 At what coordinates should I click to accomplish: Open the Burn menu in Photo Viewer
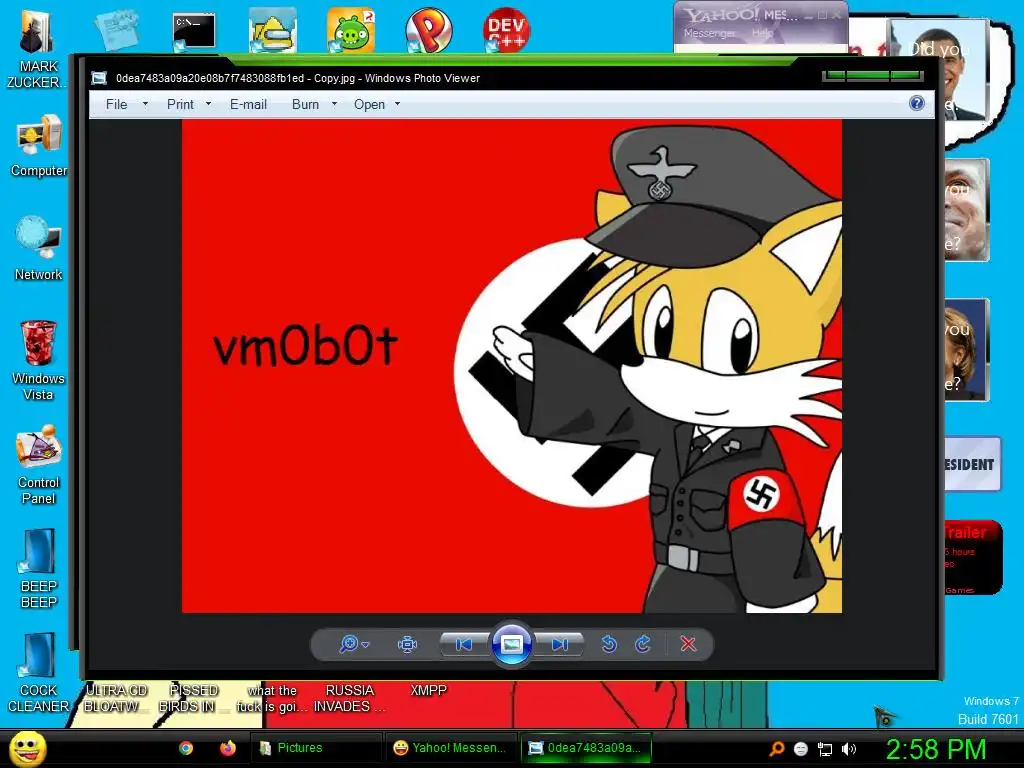(306, 104)
